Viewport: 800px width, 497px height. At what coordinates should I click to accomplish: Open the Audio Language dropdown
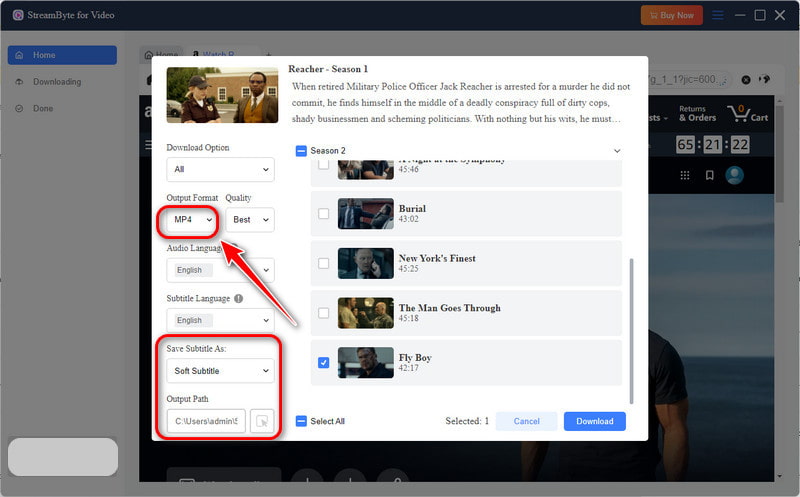pos(220,270)
